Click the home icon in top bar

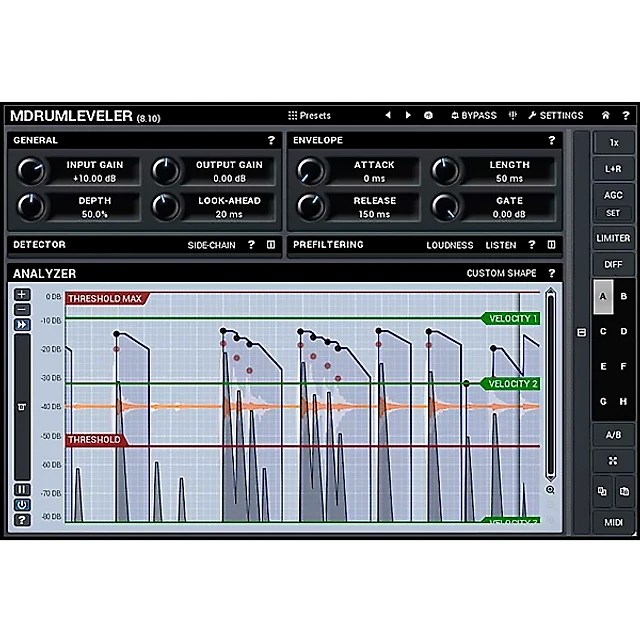click(x=605, y=116)
